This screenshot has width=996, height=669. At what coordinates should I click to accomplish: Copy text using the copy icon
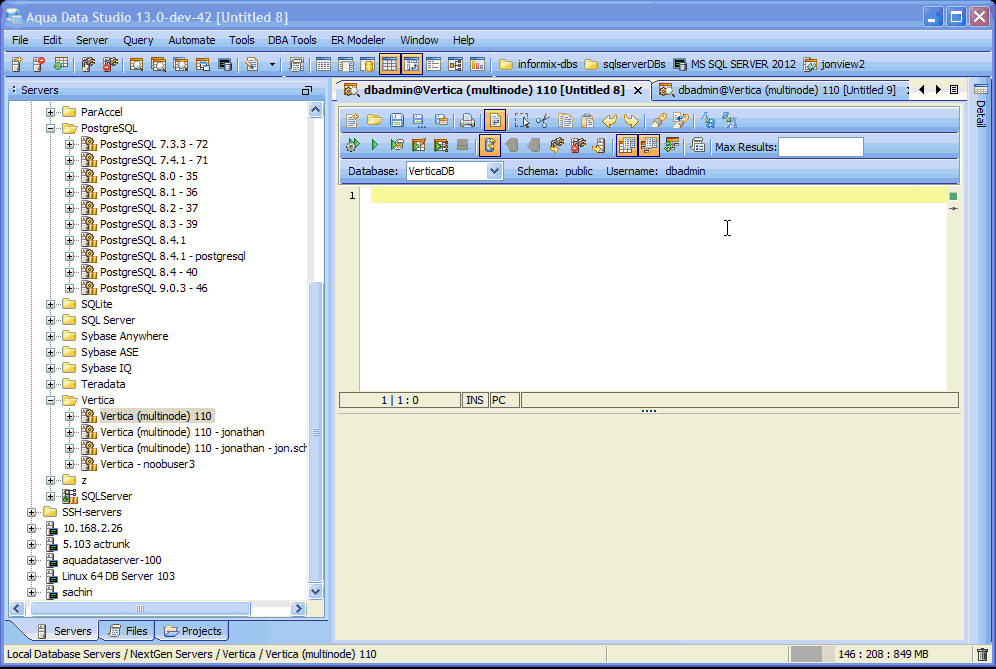tap(565, 120)
